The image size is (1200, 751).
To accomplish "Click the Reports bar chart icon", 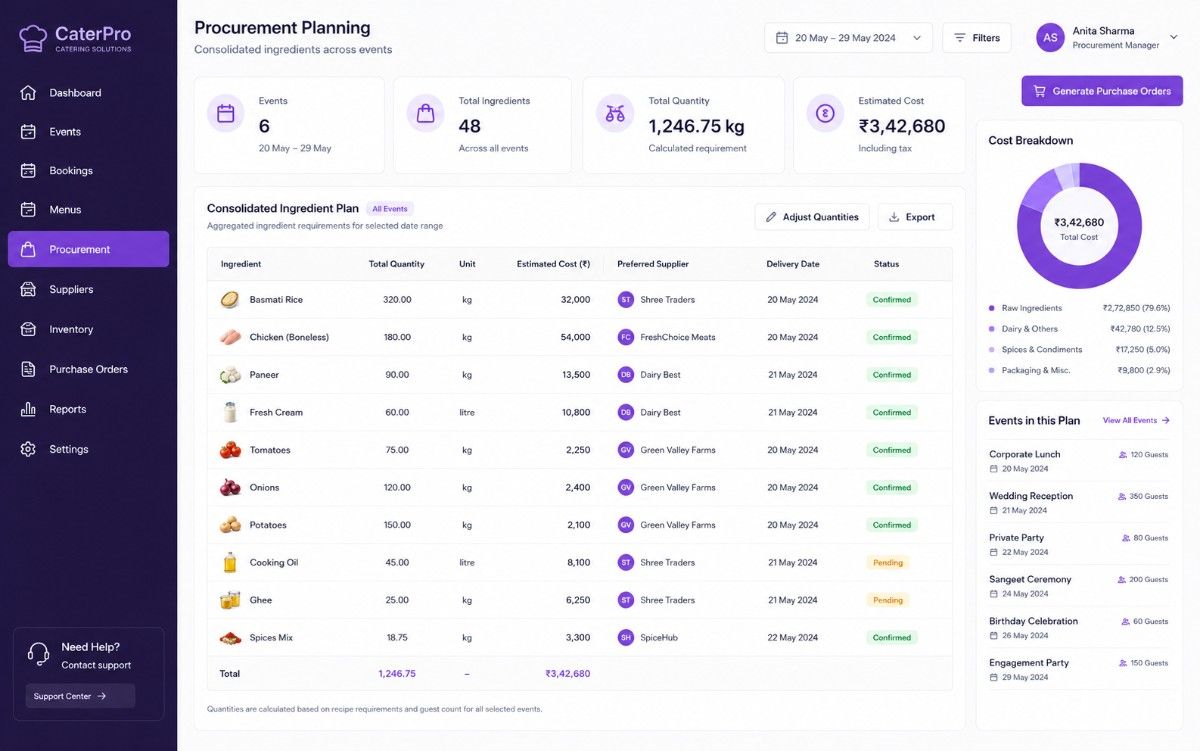I will pos(28,409).
